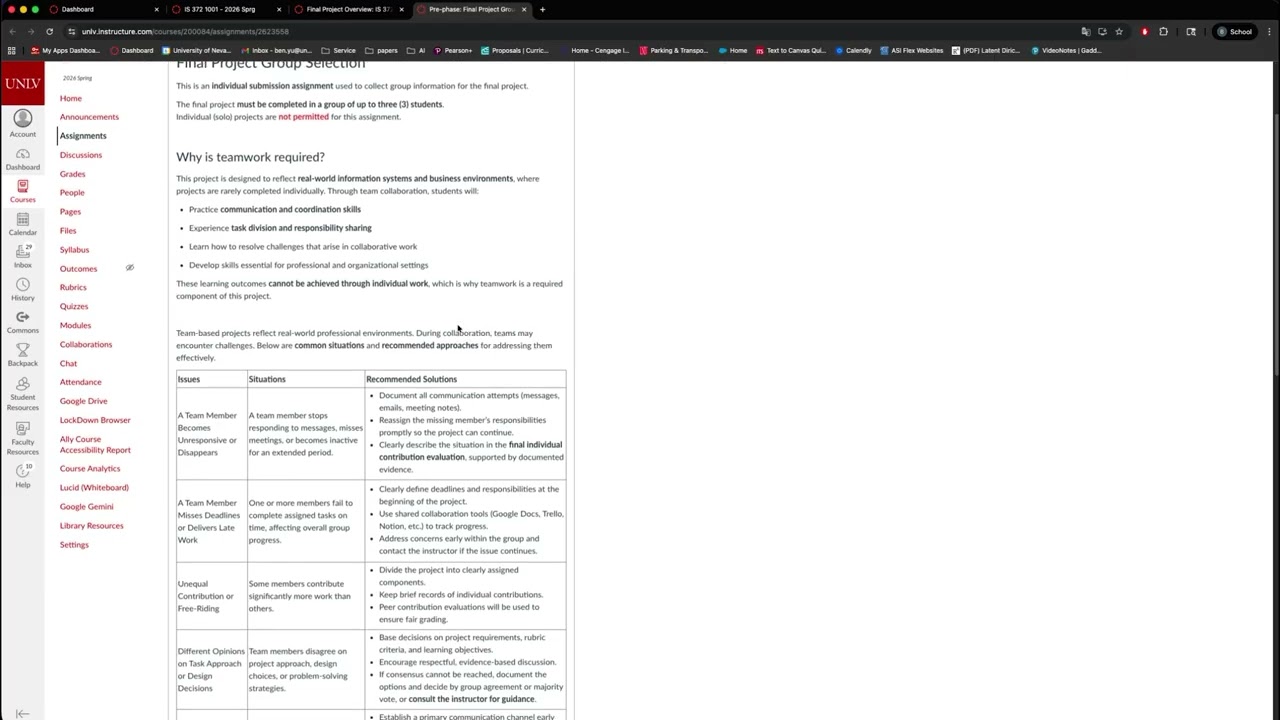Open a new browser tab with the plus icon

(542, 9)
